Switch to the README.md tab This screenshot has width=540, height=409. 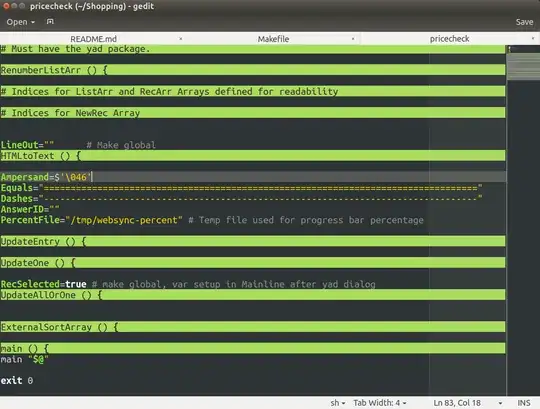(93, 39)
